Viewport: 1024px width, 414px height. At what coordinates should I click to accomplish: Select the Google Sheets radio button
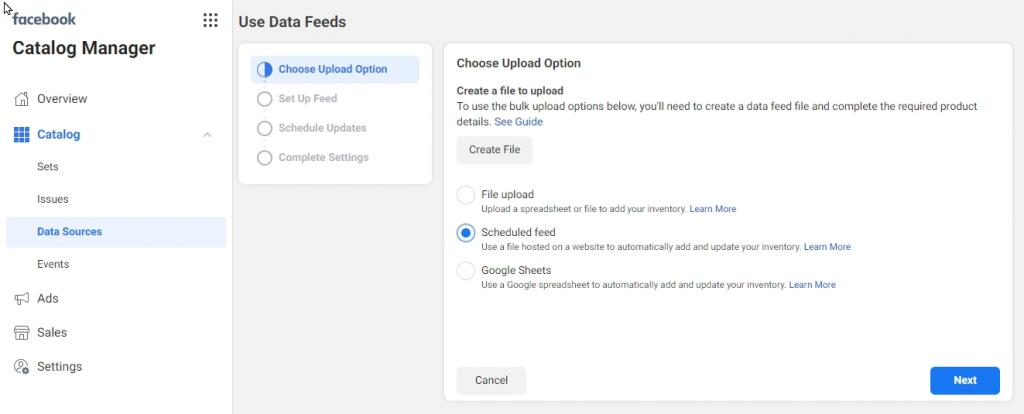(466, 271)
